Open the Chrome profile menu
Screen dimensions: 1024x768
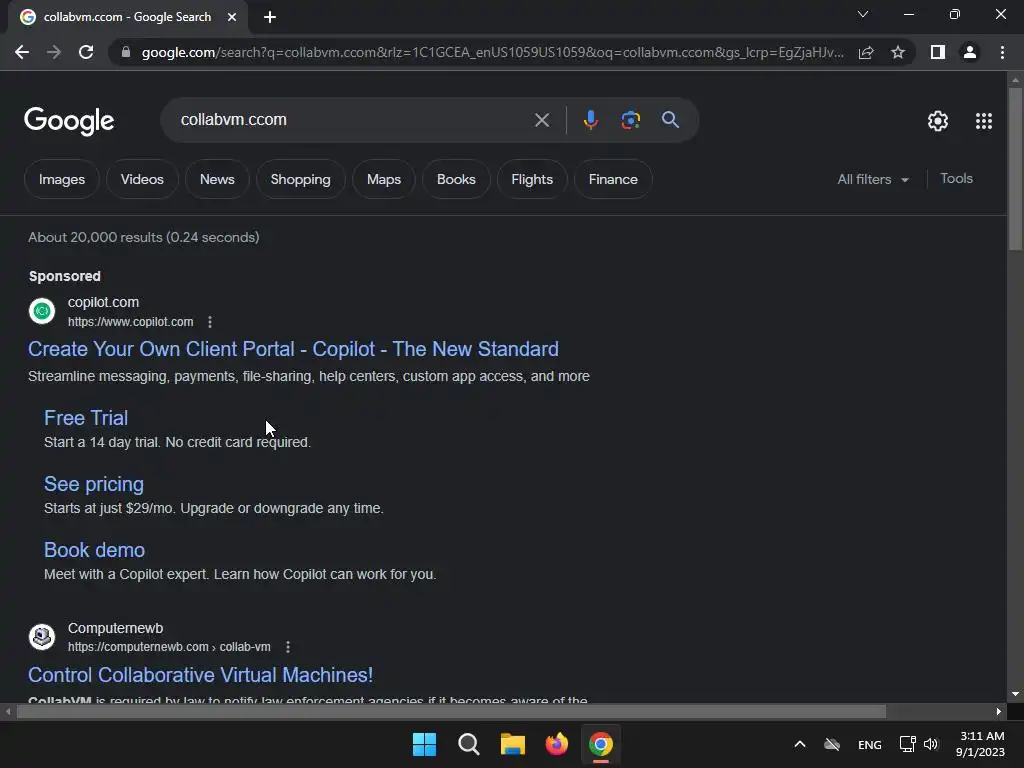tap(970, 52)
